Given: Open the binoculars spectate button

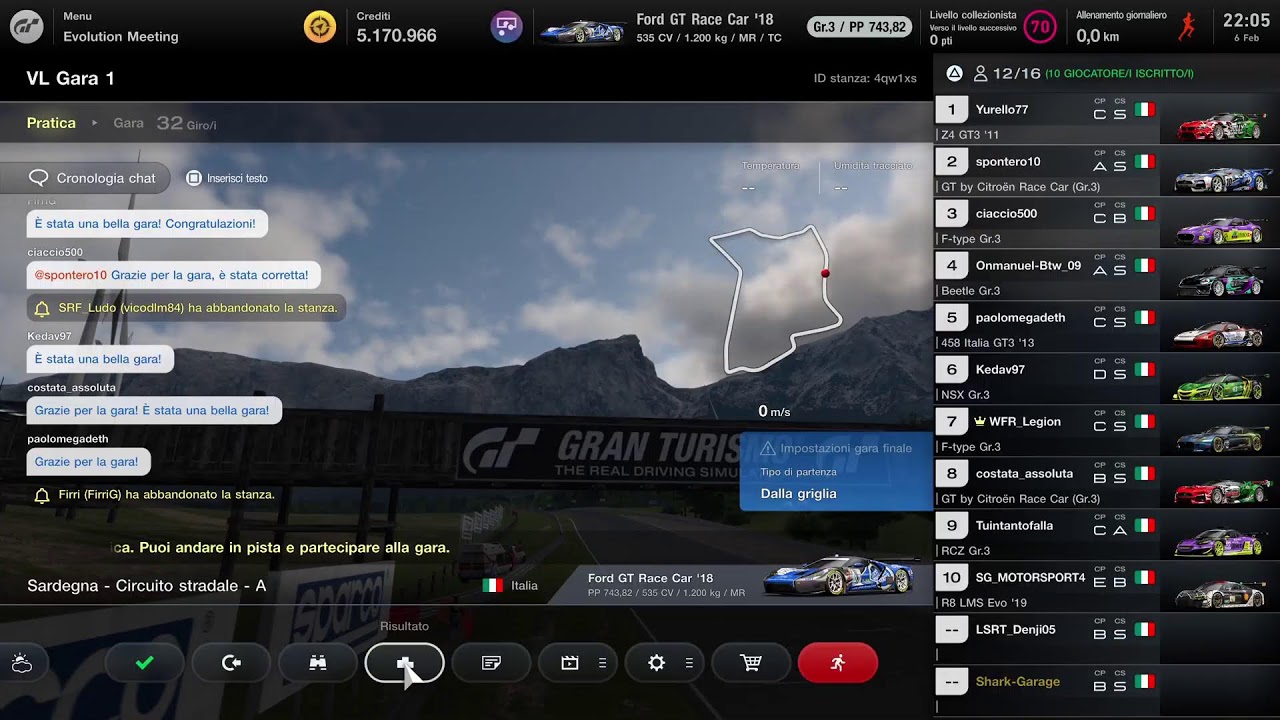Looking at the screenshot, I should 318,663.
